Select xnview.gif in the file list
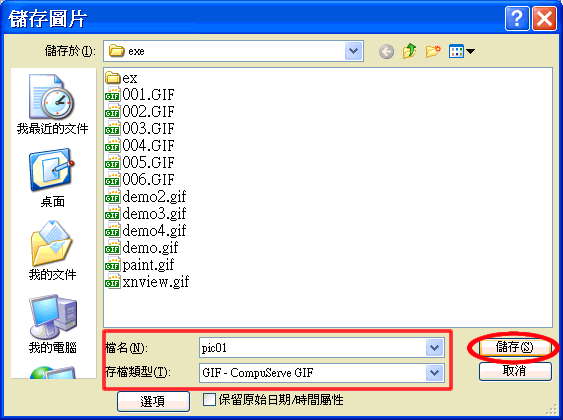 coord(147,282)
